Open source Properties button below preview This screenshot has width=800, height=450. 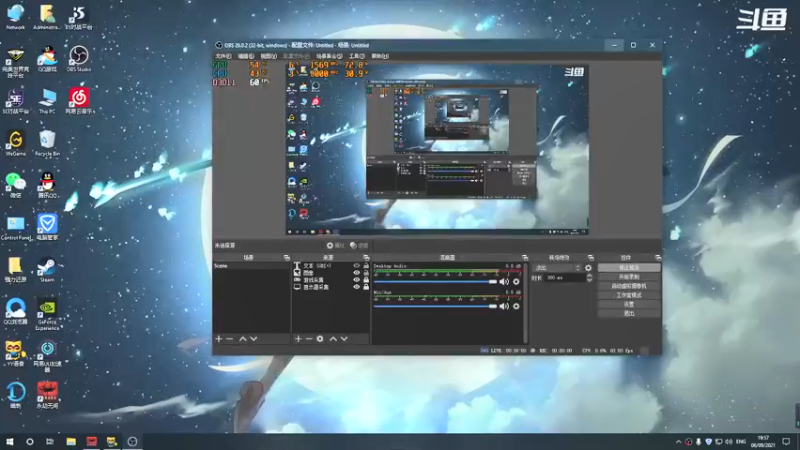click(336, 245)
